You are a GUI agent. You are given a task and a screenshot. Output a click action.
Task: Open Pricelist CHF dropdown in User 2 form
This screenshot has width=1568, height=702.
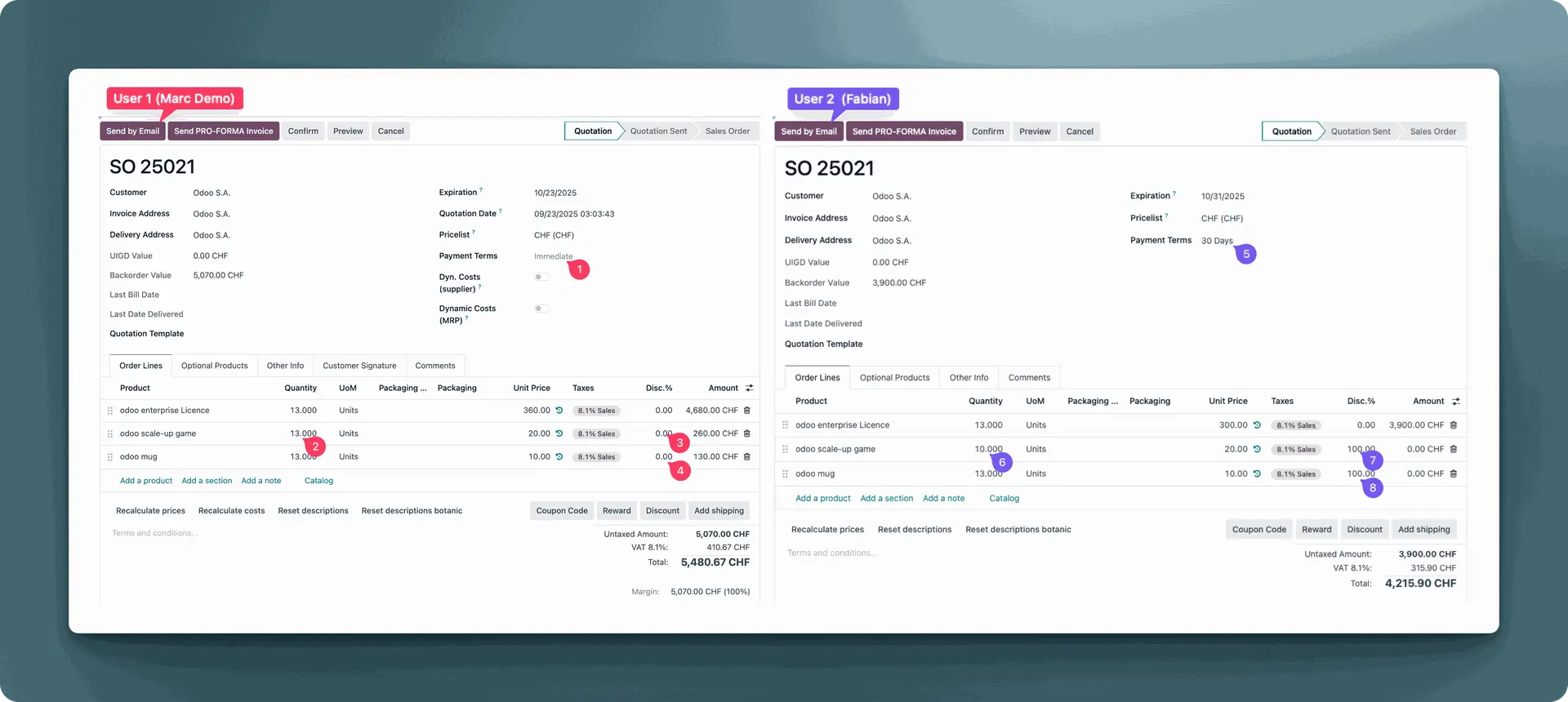coord(1222,219)
